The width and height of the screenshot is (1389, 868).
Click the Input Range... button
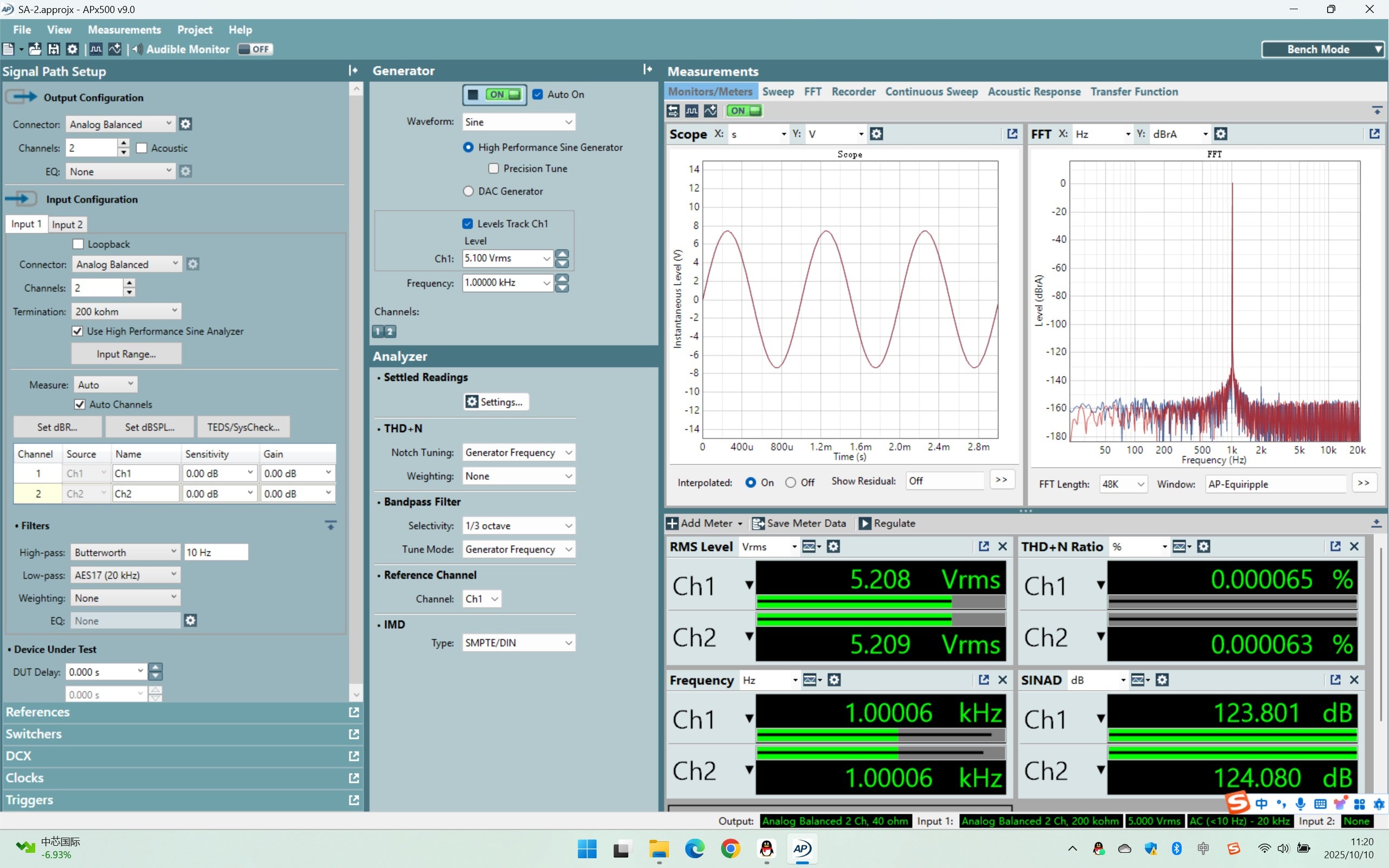click(x=126, y=354)
